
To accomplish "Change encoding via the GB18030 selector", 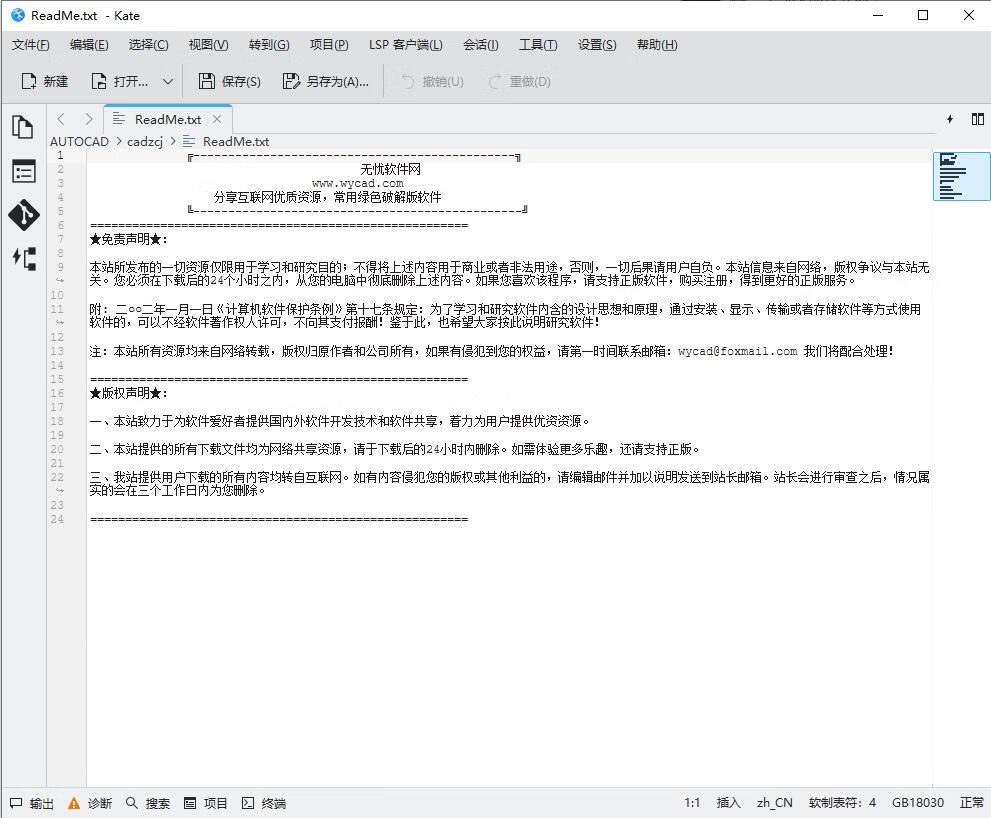I will (917, 803).
